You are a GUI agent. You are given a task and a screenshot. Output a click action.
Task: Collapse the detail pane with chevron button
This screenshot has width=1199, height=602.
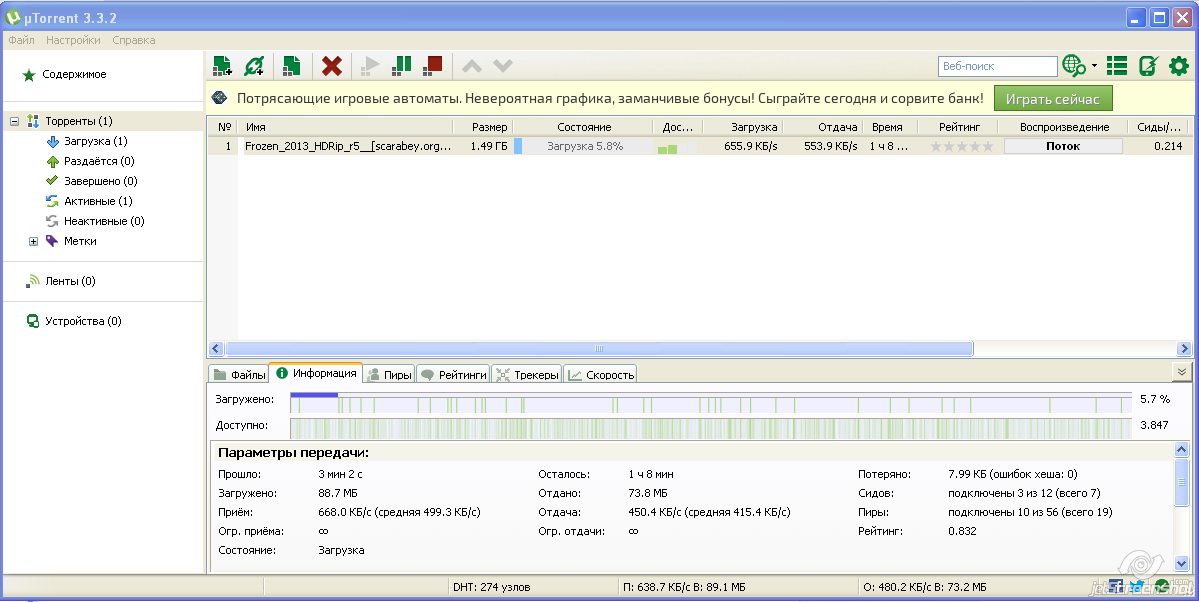click(x=1181, y=372)
